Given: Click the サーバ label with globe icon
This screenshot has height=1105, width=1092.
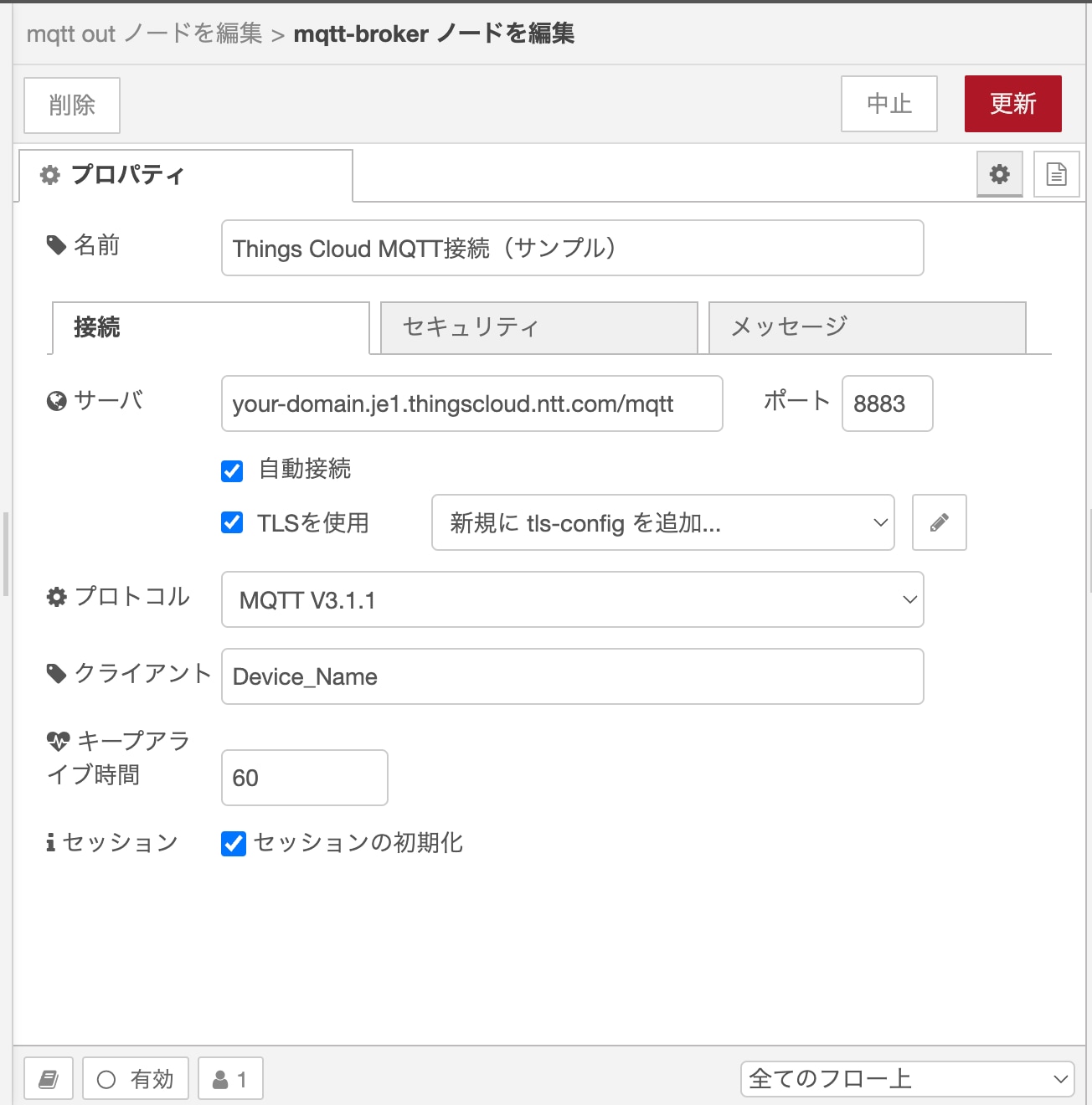Looking at the screenshot, I should coord(95,400).
